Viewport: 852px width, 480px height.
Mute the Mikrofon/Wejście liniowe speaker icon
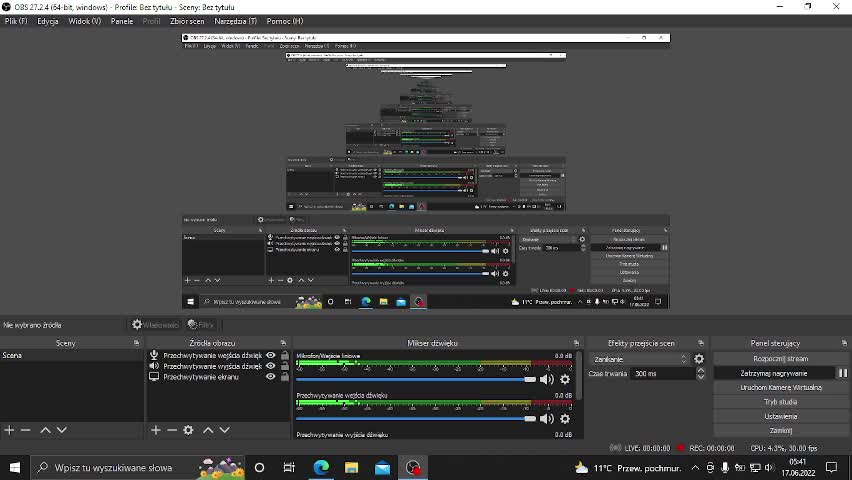pos(546,379)
